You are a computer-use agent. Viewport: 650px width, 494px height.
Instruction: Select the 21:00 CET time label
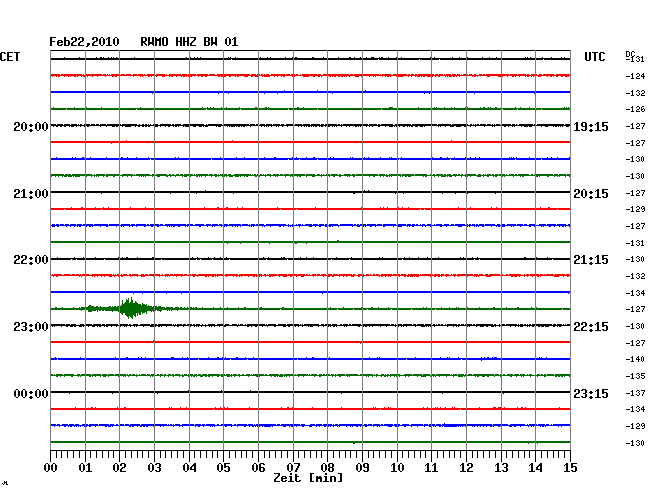pos(31,194)
